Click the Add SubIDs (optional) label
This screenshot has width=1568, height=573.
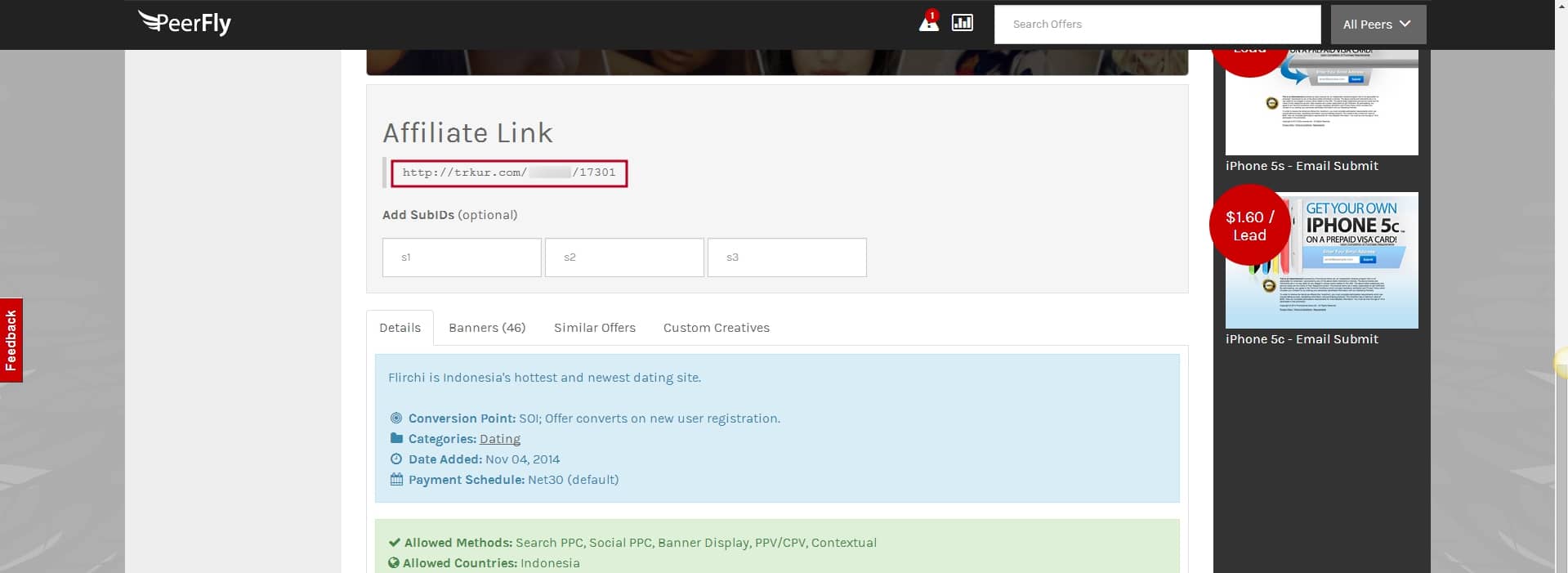point(450,215)
